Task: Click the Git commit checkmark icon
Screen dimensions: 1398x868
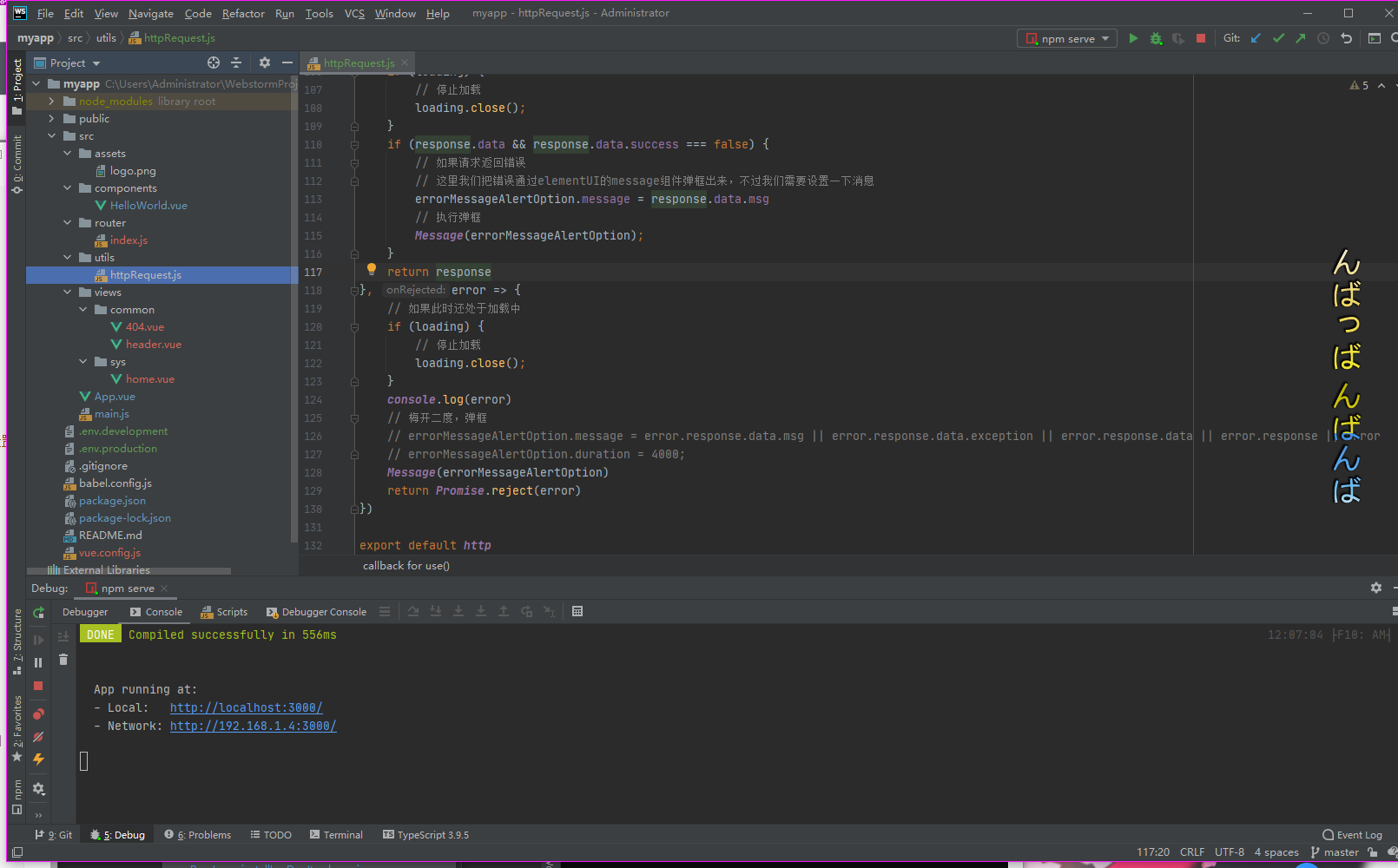Action: click(1278, 38)
